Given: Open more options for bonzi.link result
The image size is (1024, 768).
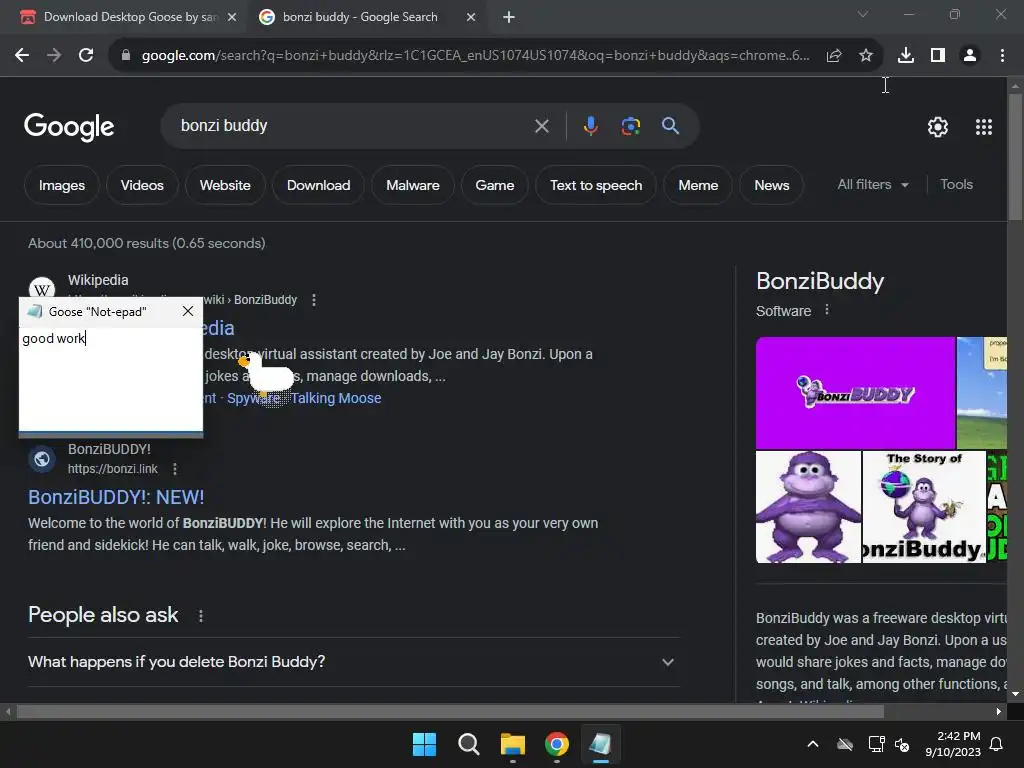Looking at the screenshot, I should [174, 469].
